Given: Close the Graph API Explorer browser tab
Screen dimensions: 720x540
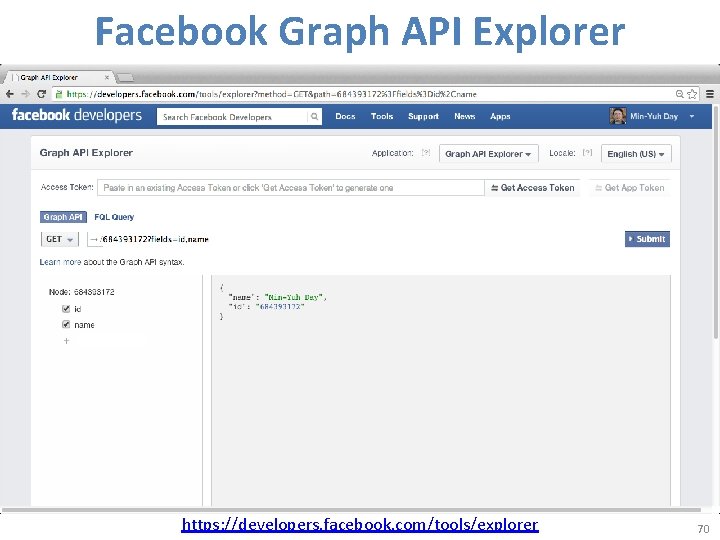Looking at the screenshot, I should (107, 78).
